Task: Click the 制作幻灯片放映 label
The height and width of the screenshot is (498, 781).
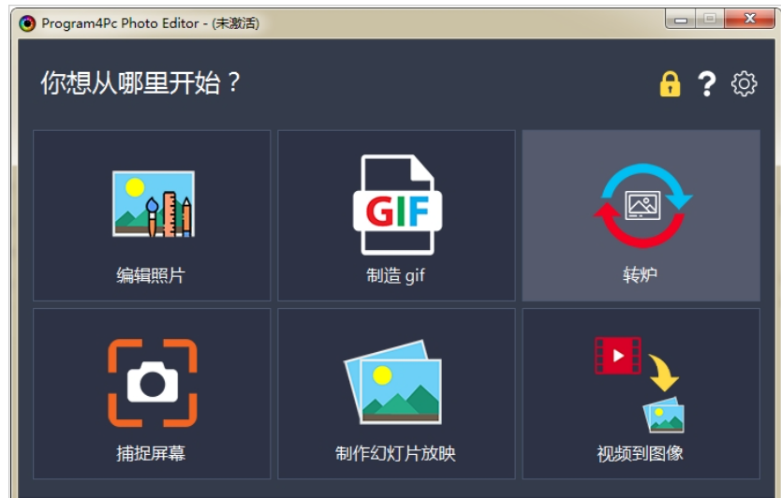Action: 395,453
